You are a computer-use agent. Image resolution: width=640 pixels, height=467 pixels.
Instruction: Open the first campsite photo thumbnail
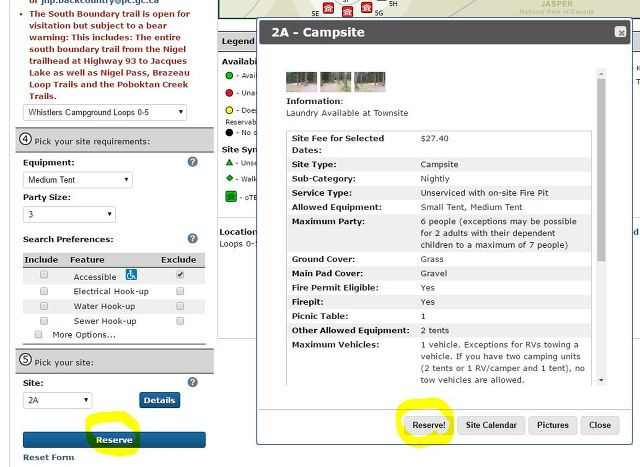tap(302, 82)
